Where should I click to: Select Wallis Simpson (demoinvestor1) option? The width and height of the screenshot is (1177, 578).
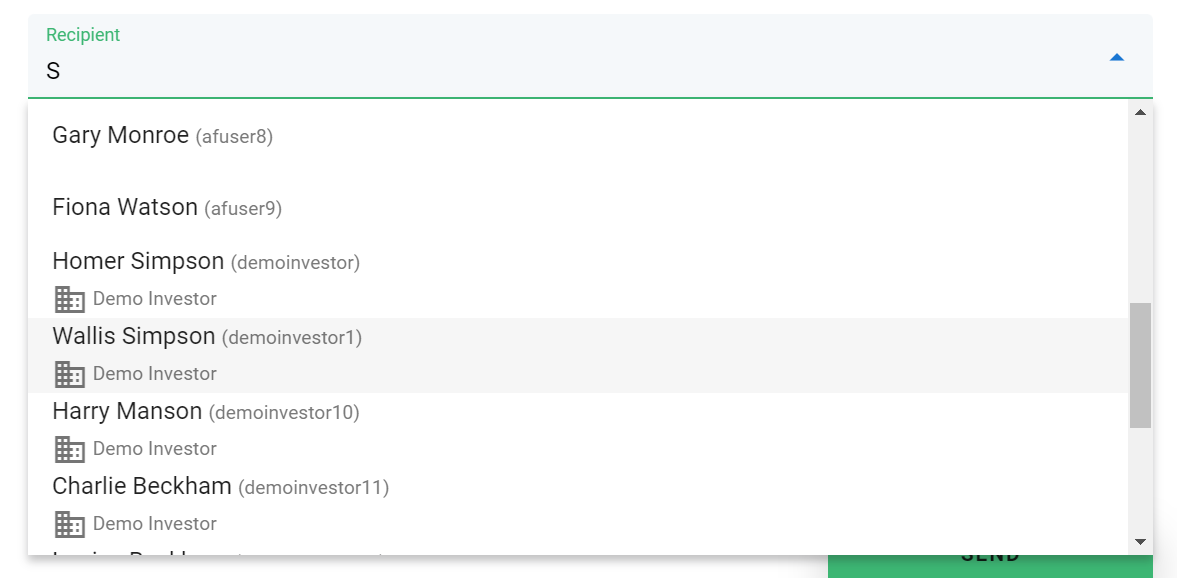(134, 337)
